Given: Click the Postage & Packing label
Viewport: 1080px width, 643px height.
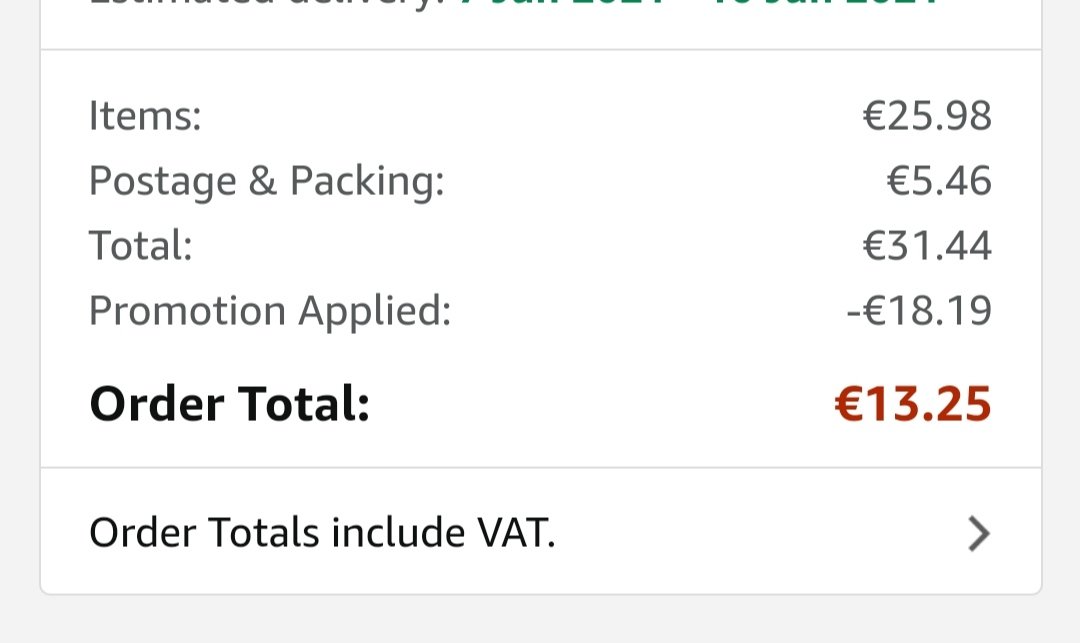Looking at the screenshot, I should tap(266, 181).
